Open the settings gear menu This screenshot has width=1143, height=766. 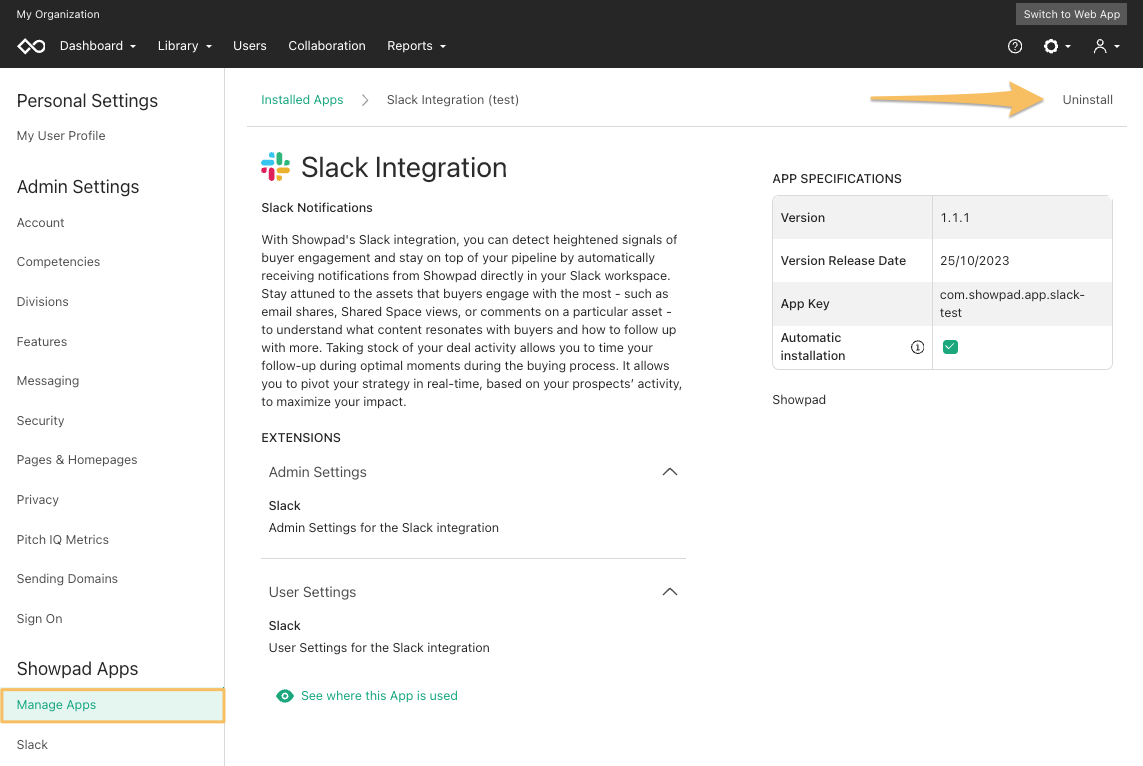coord(1056,46)
